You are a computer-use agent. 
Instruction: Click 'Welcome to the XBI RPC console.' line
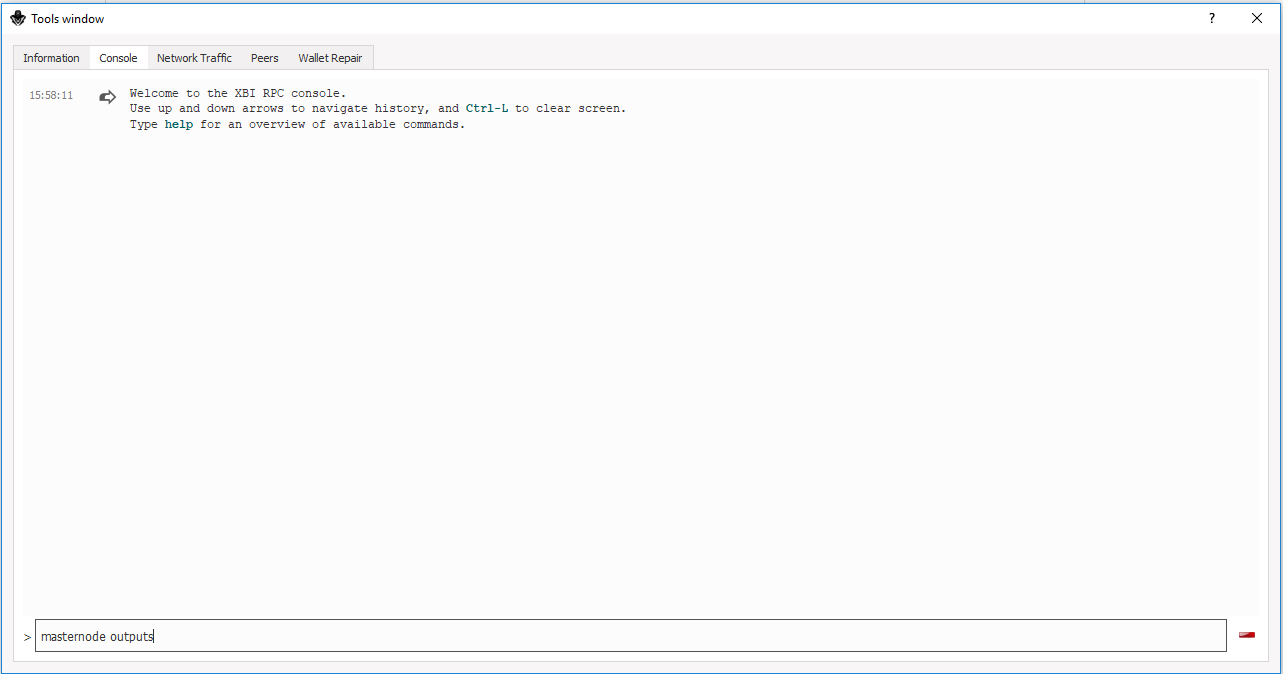coord(238,93)
